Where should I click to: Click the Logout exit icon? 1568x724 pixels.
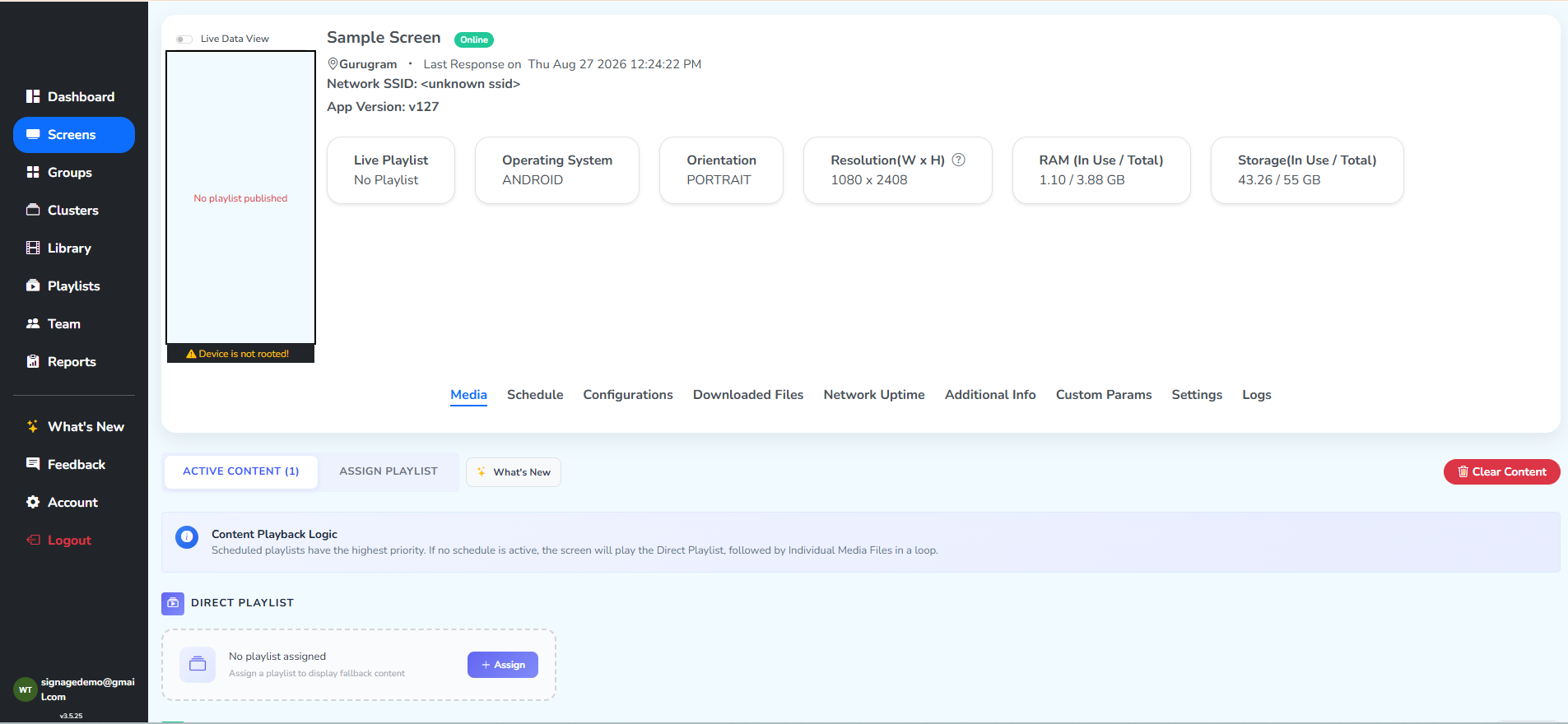[x=33, y=540]
